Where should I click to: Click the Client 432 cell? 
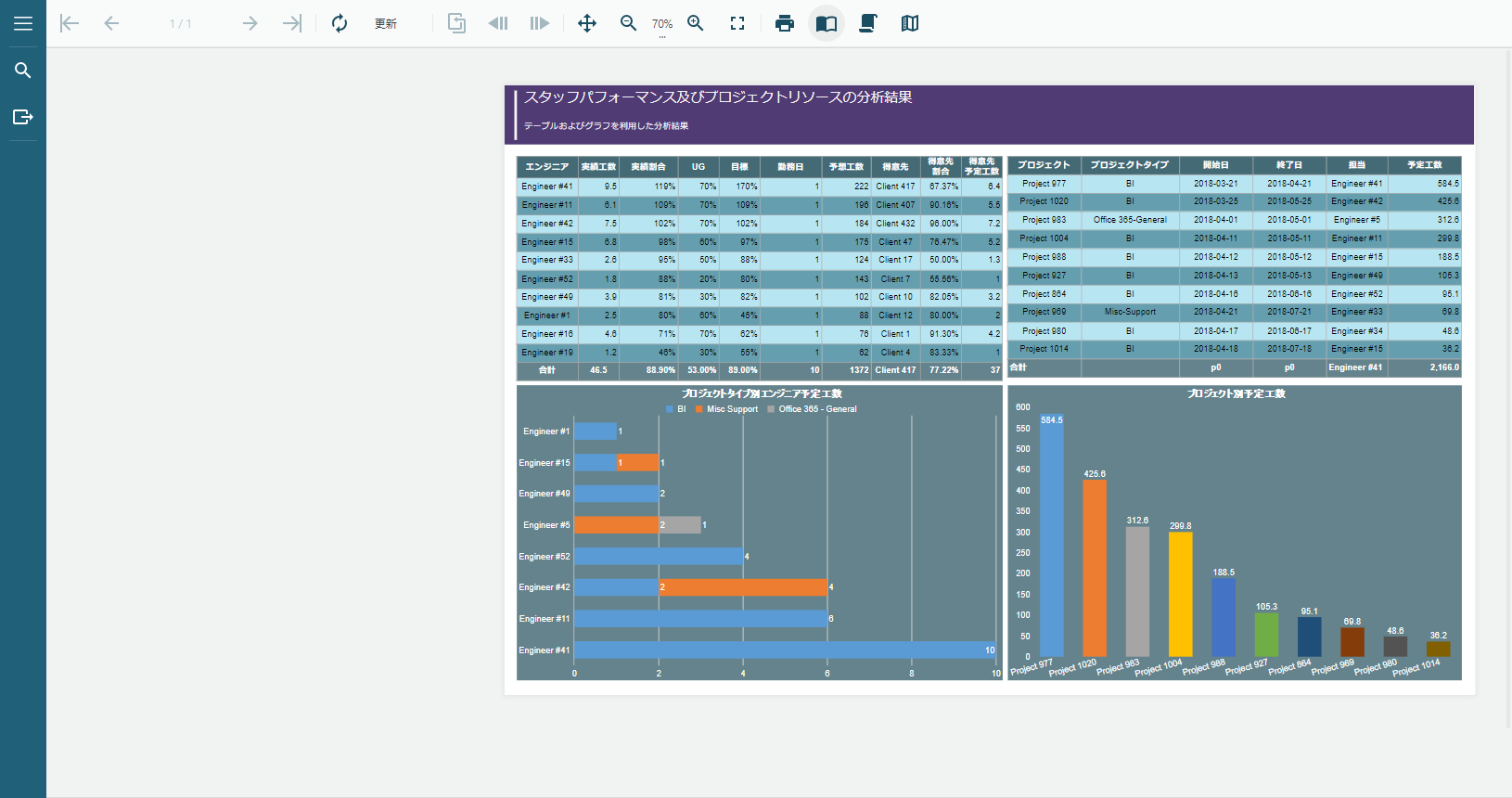[x=895, y=224]
